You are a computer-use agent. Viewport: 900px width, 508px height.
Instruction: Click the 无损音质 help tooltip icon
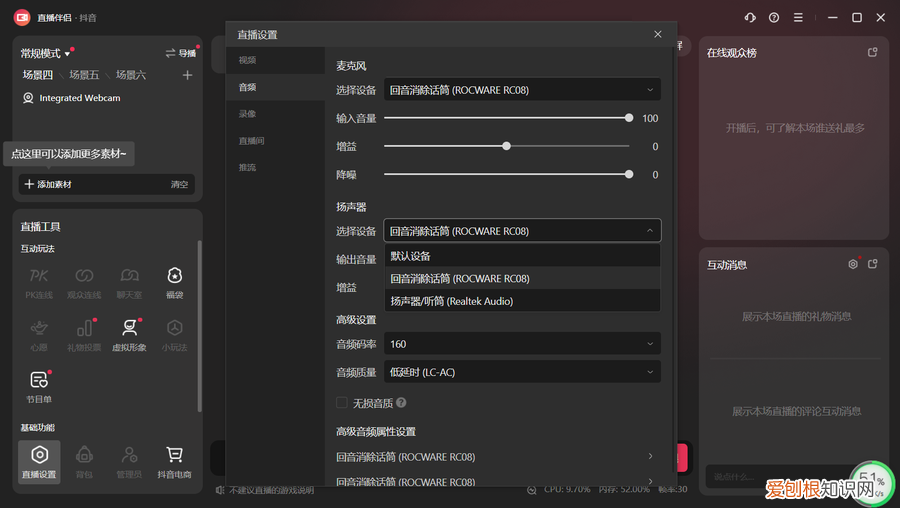401,403
